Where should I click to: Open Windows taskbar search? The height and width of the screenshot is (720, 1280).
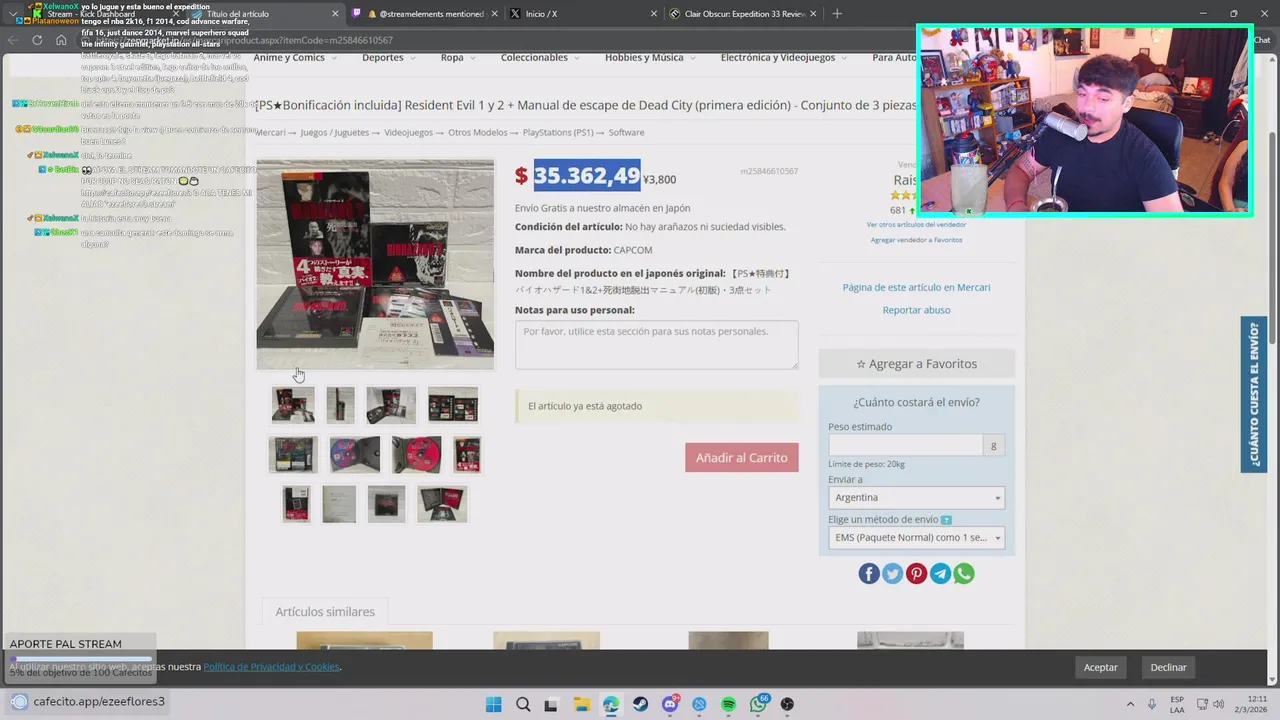523,704
